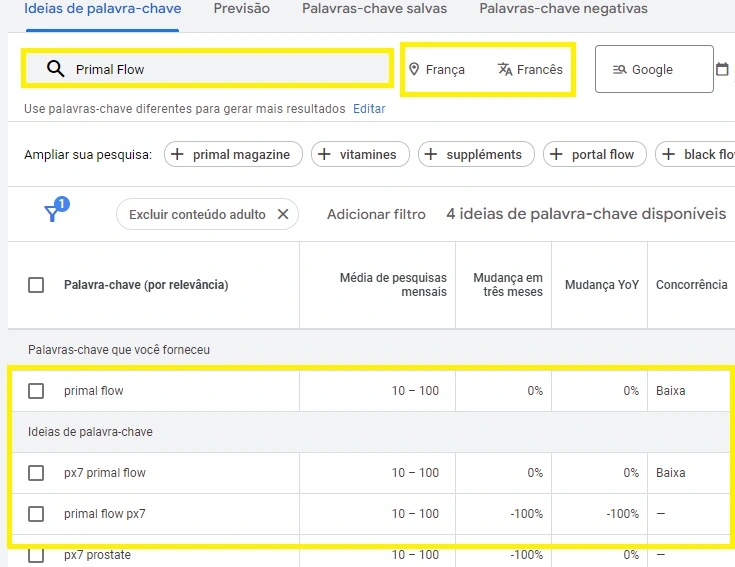This screenshot has width=735, height=567.
Task: Click the Google search network icon
Action: click(x=619, y=70)
